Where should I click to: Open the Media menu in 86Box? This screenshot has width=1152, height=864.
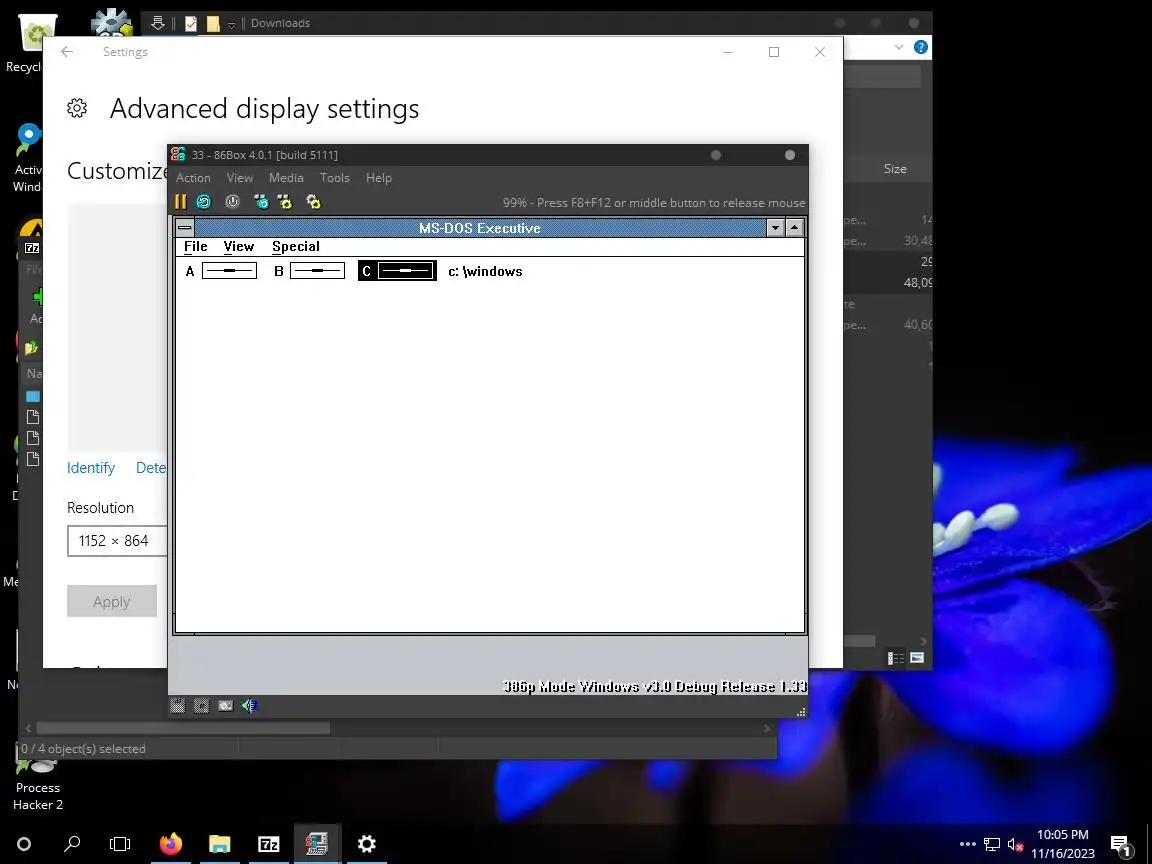(286, 178)
